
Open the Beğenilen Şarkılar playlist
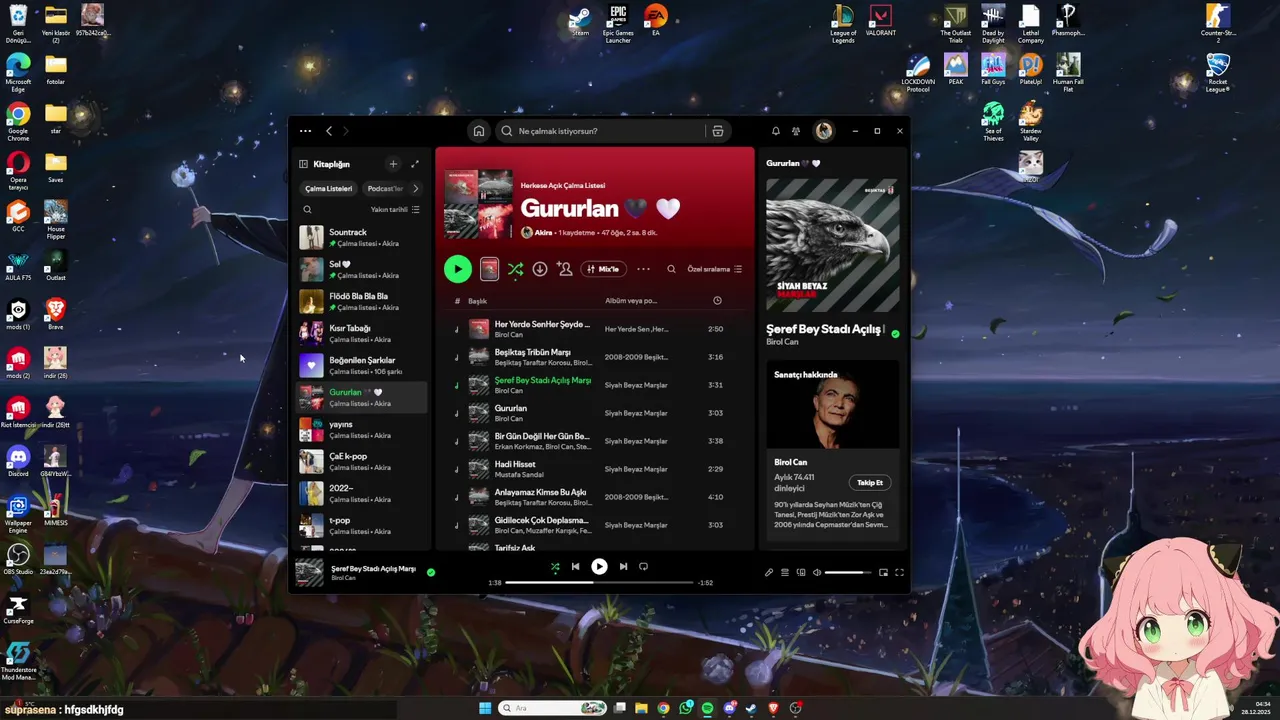tap(363, 366)
